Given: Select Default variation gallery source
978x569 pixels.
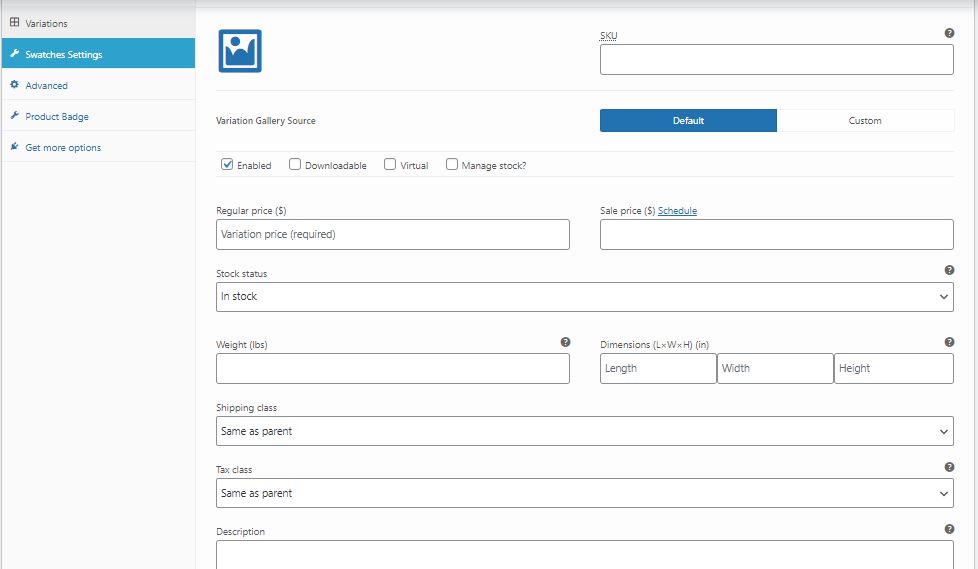Looking at the screenshot, I should point(688,120).
